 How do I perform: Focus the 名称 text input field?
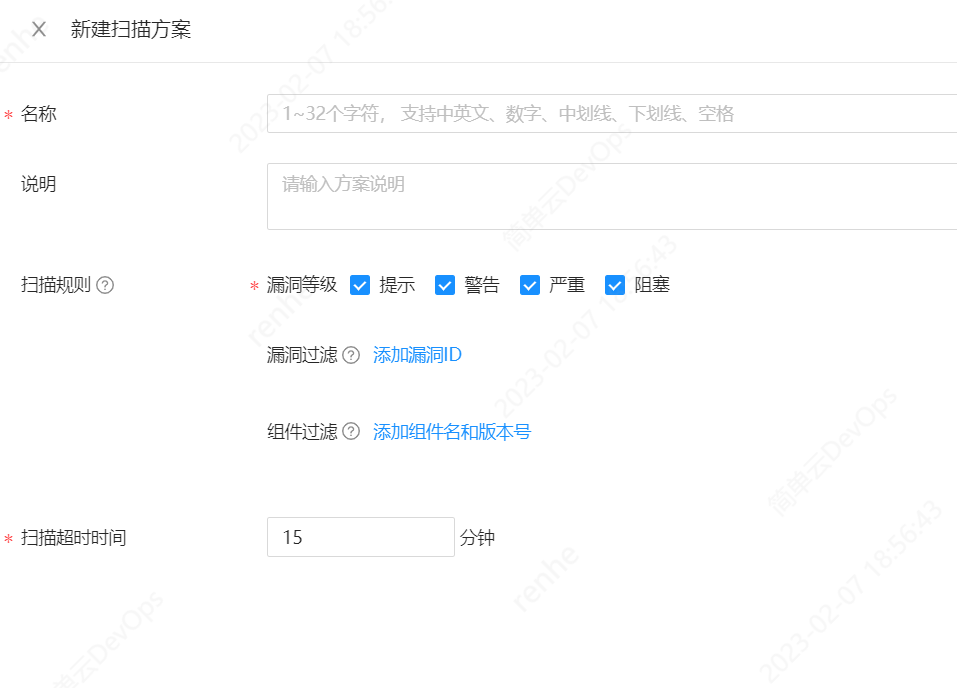tap(612, 114)
